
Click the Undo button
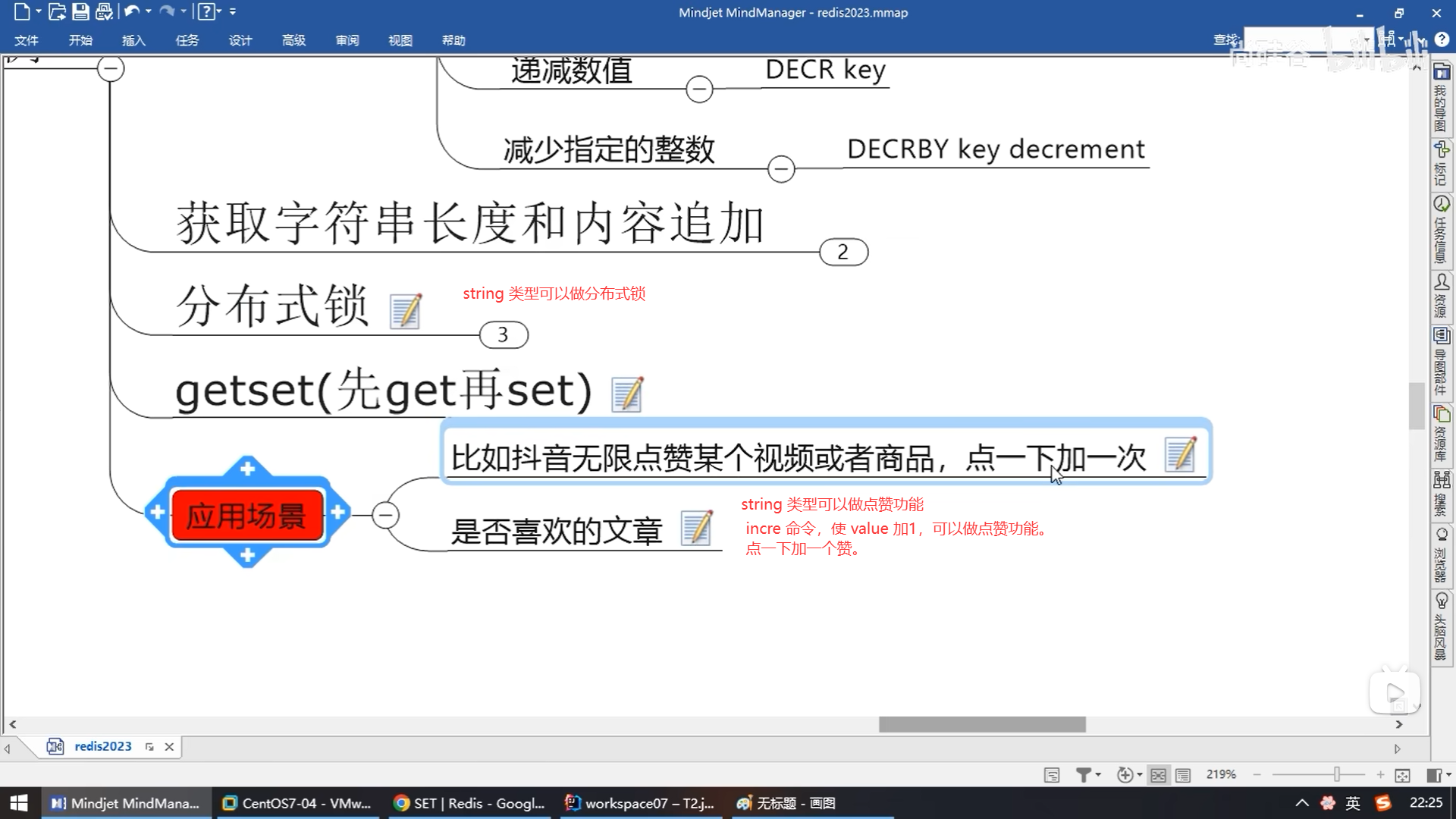(x=130, y=11)
